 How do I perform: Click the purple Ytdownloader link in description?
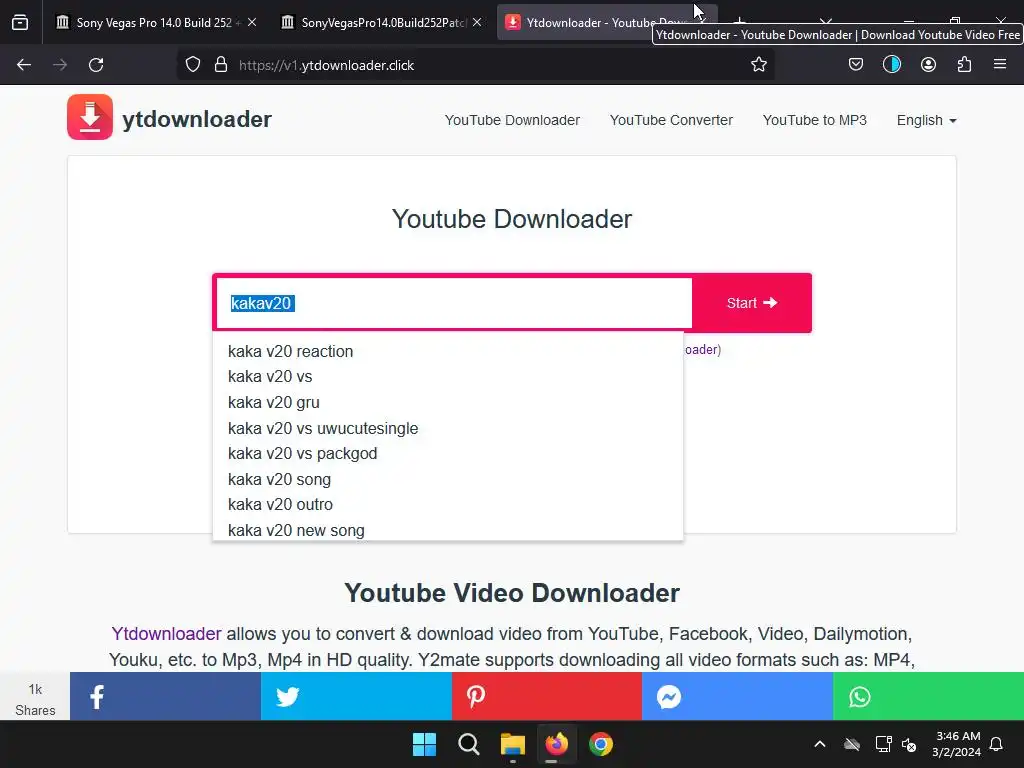click(x=167, y=633)
